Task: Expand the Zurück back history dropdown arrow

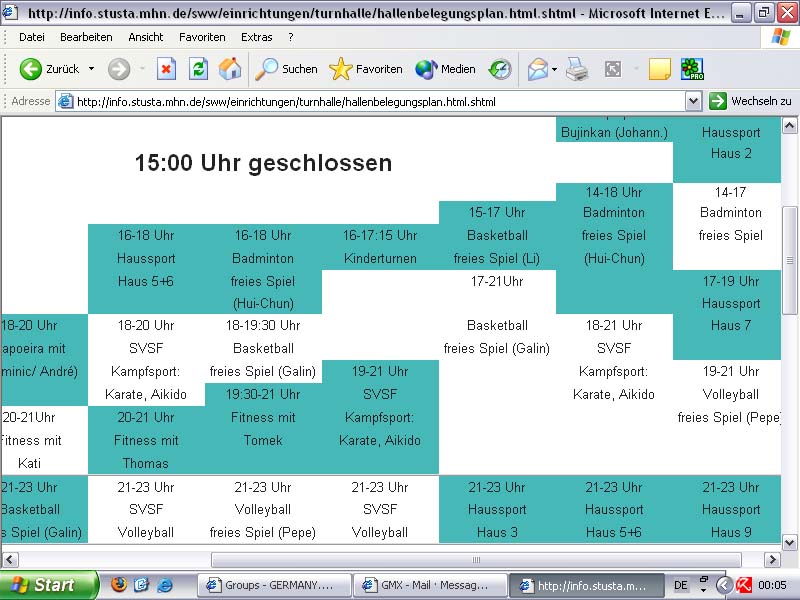Action: pos(91,68)
